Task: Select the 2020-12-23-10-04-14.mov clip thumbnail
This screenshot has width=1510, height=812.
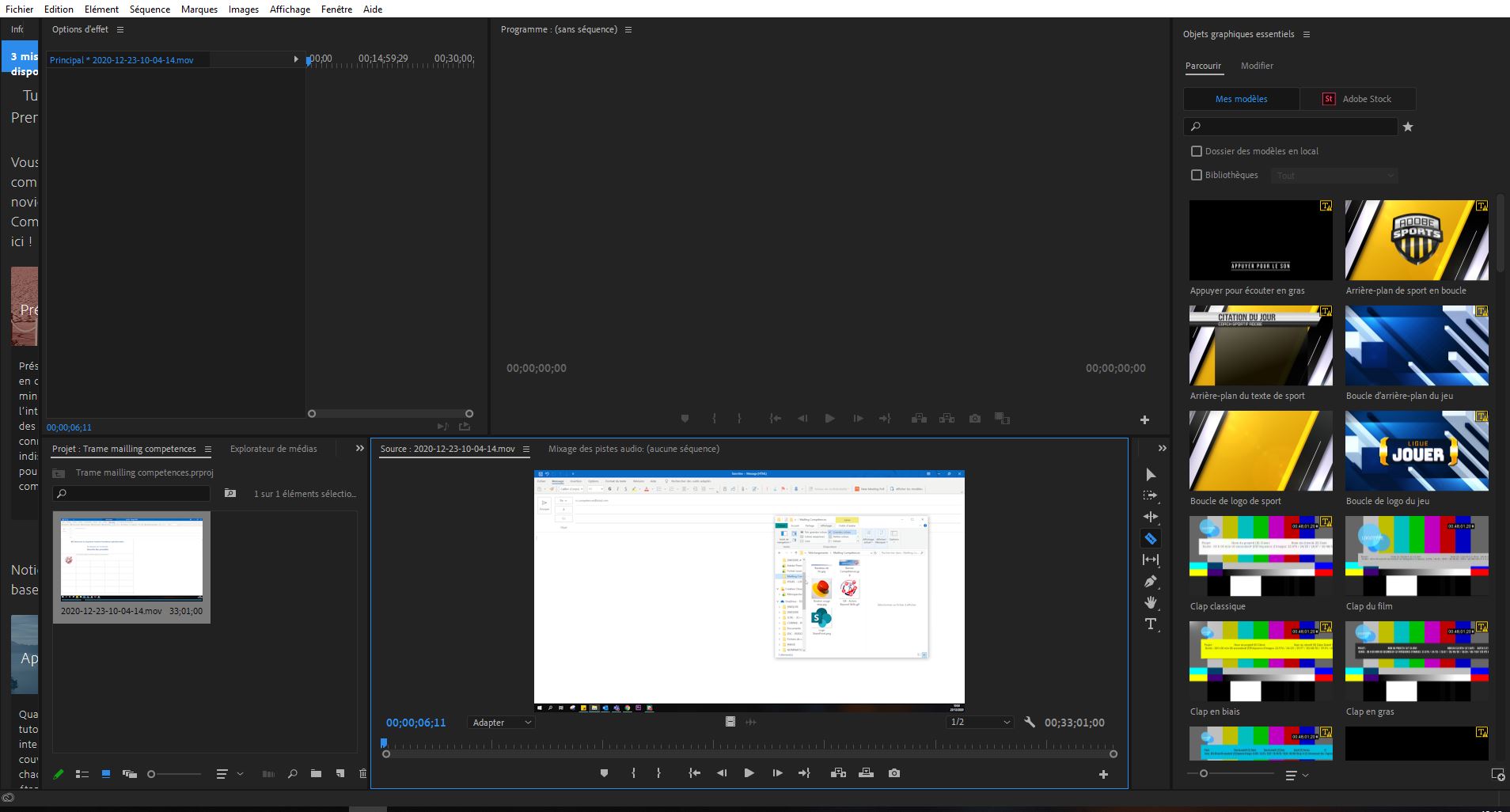Action: point(131,559)
